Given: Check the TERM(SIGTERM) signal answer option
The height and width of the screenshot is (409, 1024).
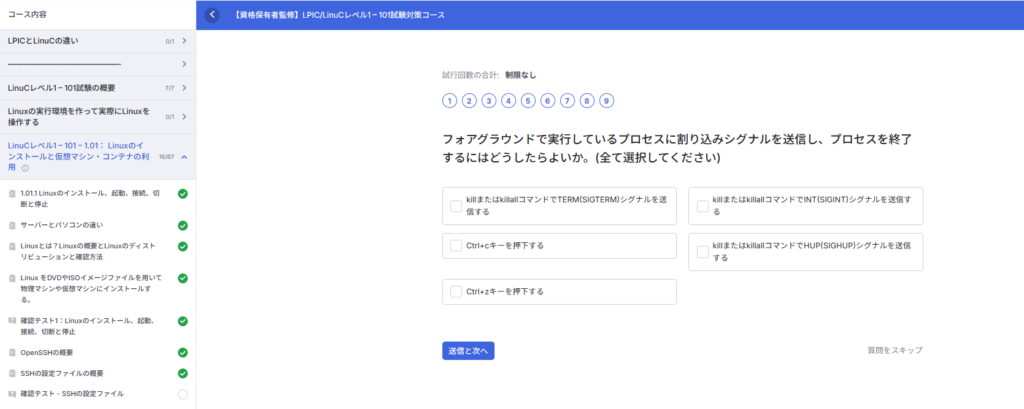Looking at the screenshot, I should point(456,205).
